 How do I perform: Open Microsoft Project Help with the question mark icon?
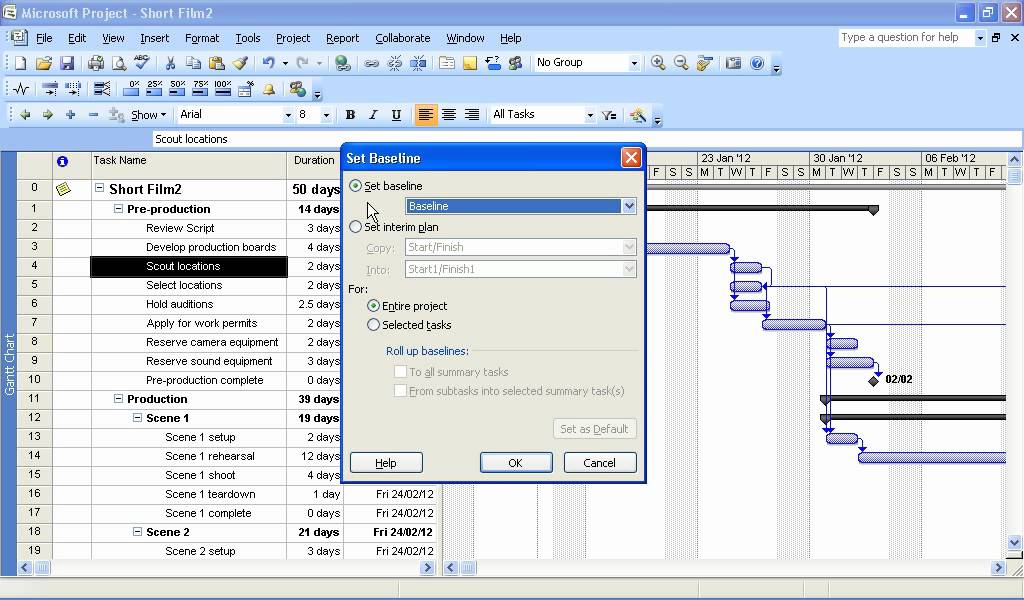pyautogui.click(x=757, y=63)
